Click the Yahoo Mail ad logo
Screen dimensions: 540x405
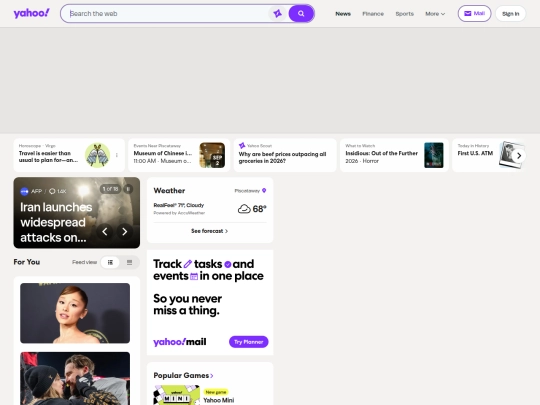pos(180,342)
